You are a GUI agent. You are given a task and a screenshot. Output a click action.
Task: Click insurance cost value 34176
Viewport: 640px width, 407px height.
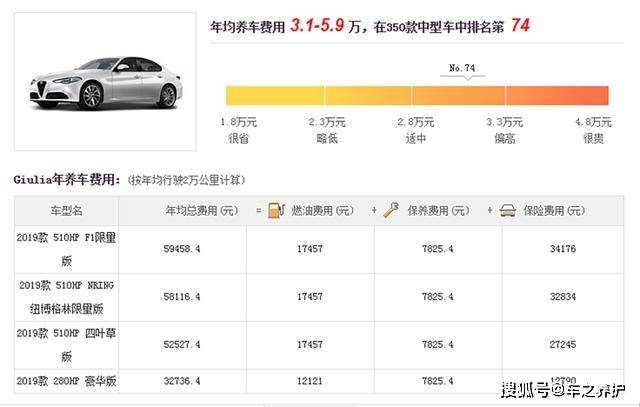click(x=563, y=249)
